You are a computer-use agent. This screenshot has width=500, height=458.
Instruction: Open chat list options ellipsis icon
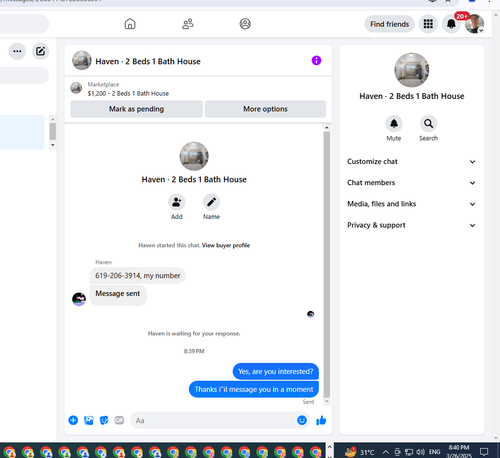17,51
